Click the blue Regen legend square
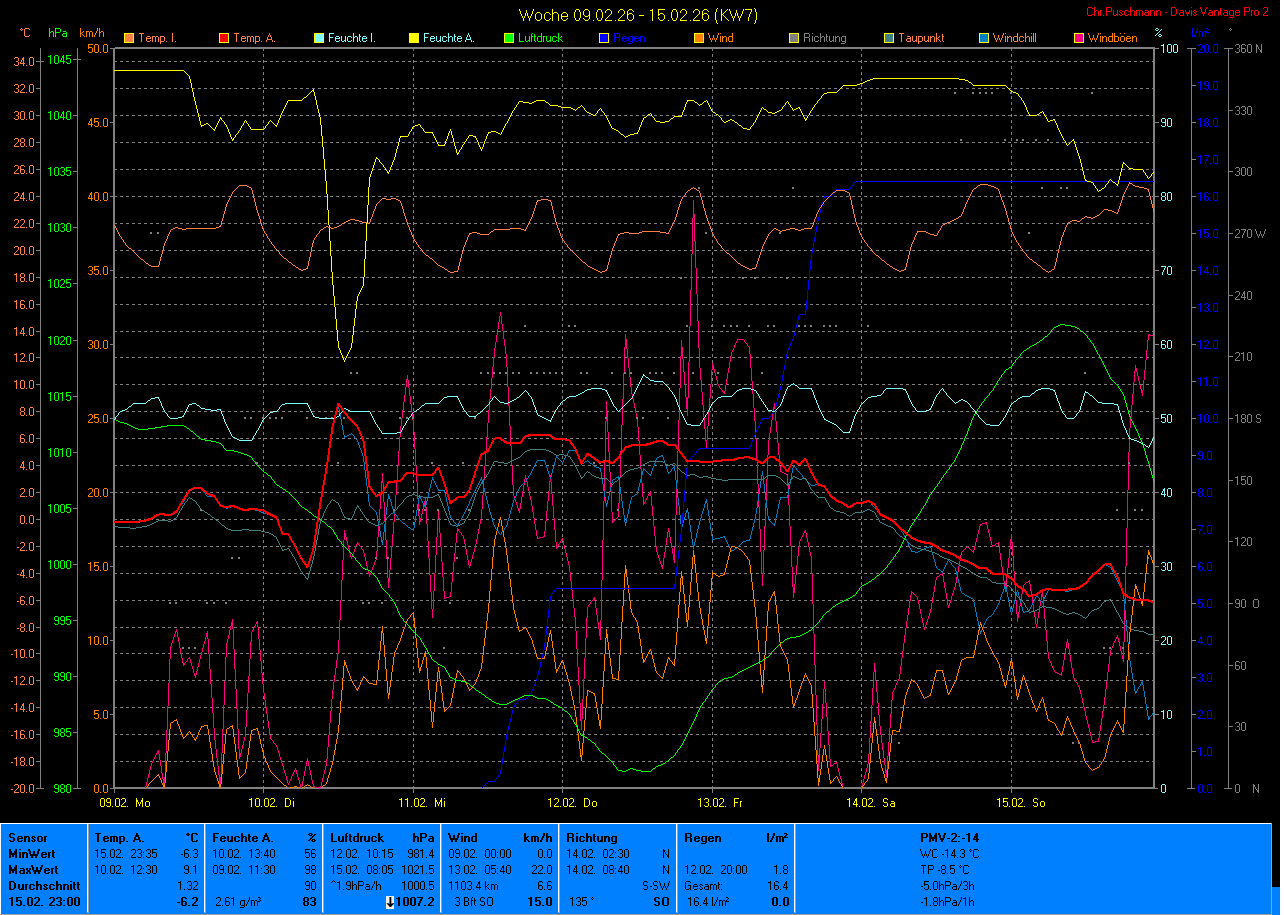The height and width of the screenshot is (915, 1284). point(603,38)
